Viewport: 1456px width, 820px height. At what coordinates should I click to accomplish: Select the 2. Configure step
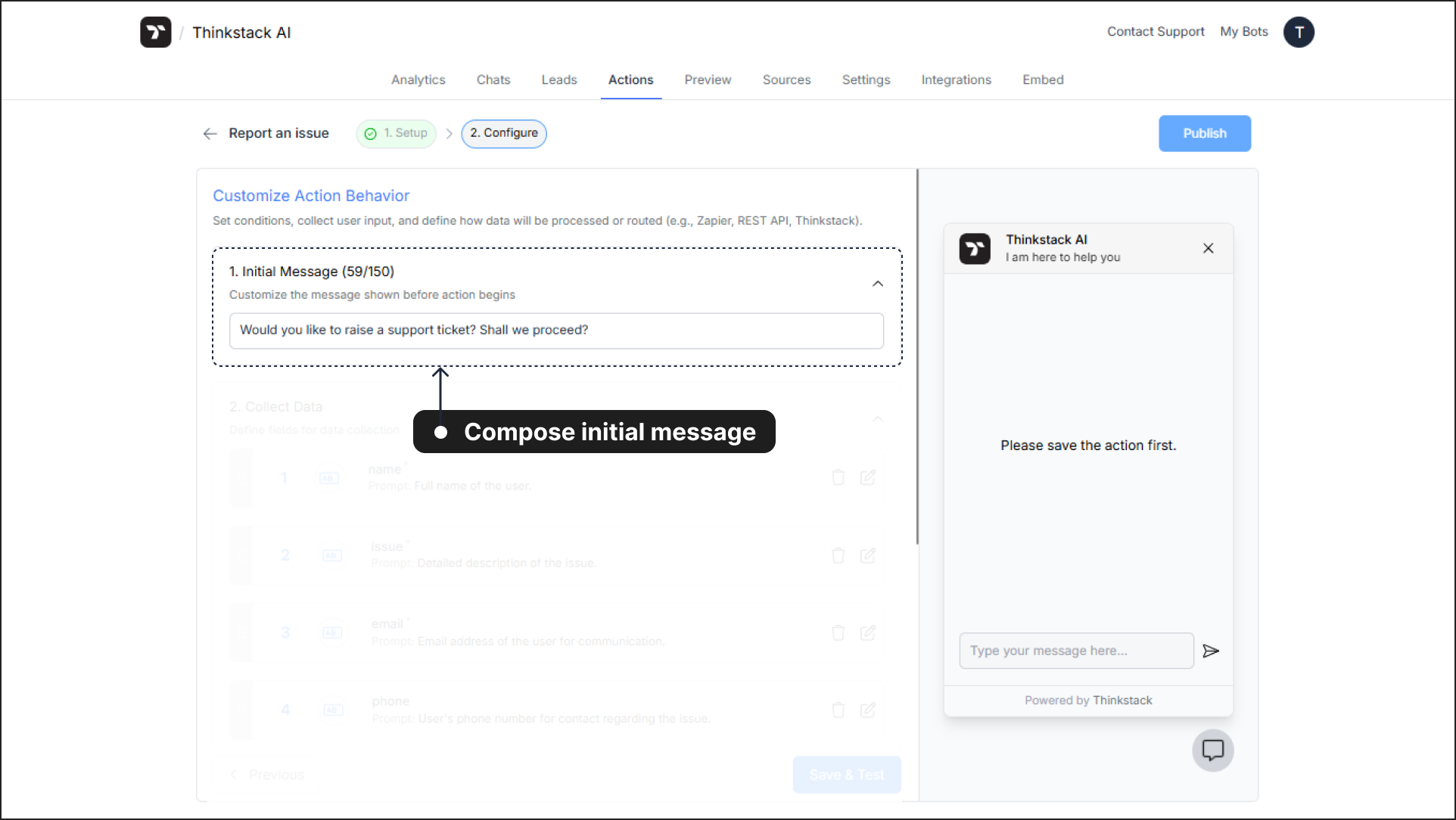[x=503, y=134]
